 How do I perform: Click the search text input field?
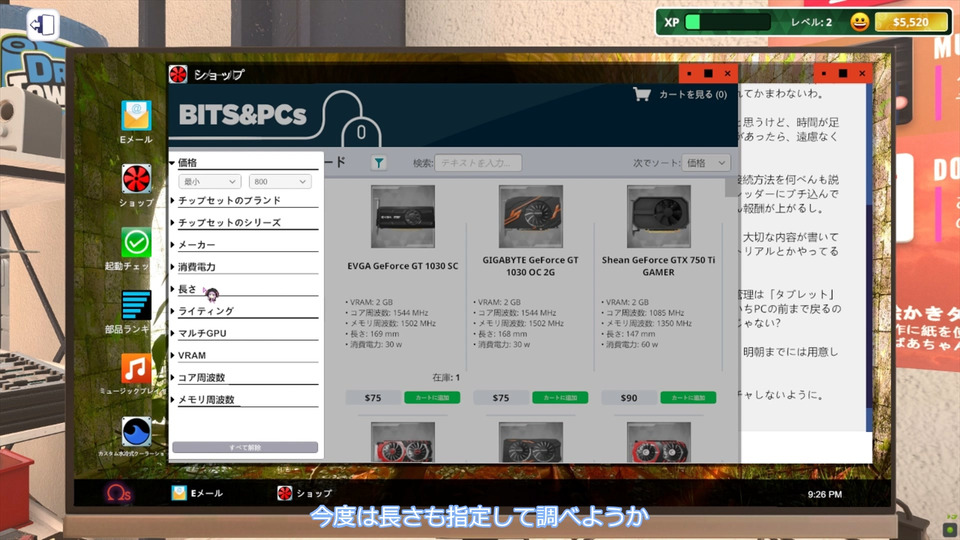click(478, 163)
